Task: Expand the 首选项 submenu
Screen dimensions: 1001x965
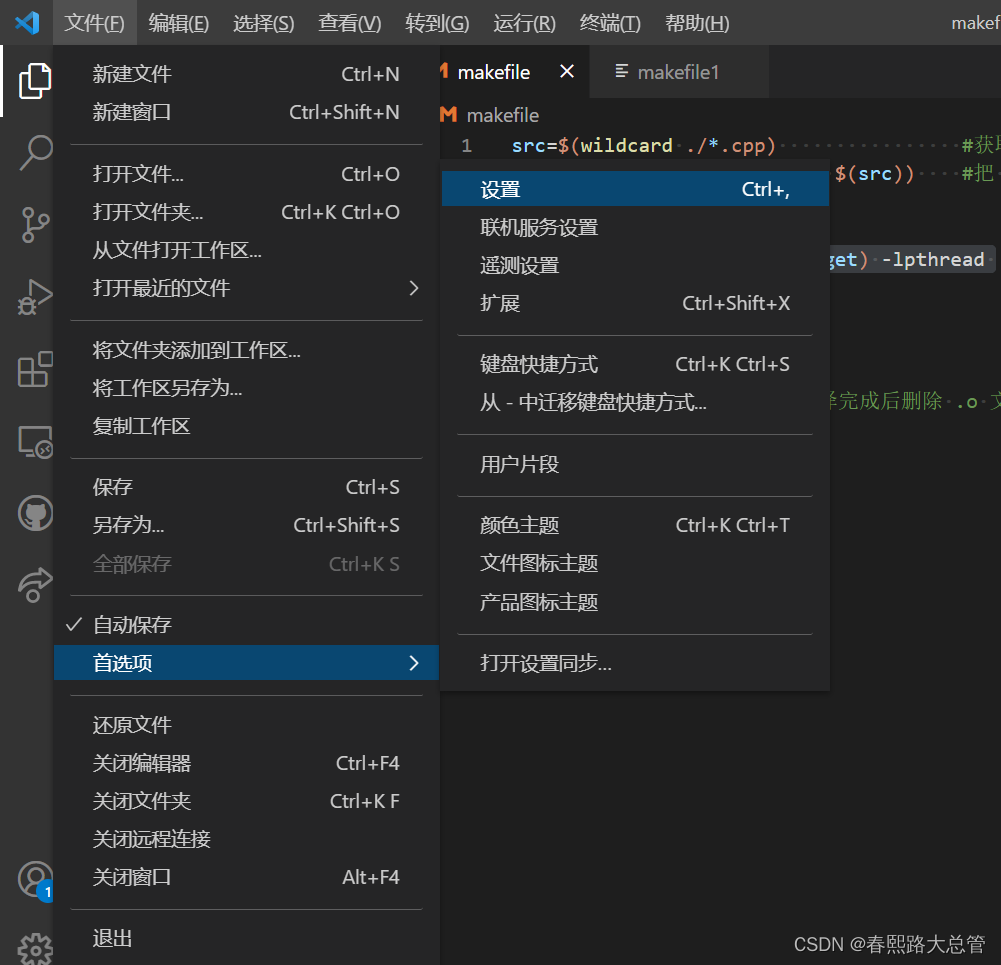Action: point(246,663)
